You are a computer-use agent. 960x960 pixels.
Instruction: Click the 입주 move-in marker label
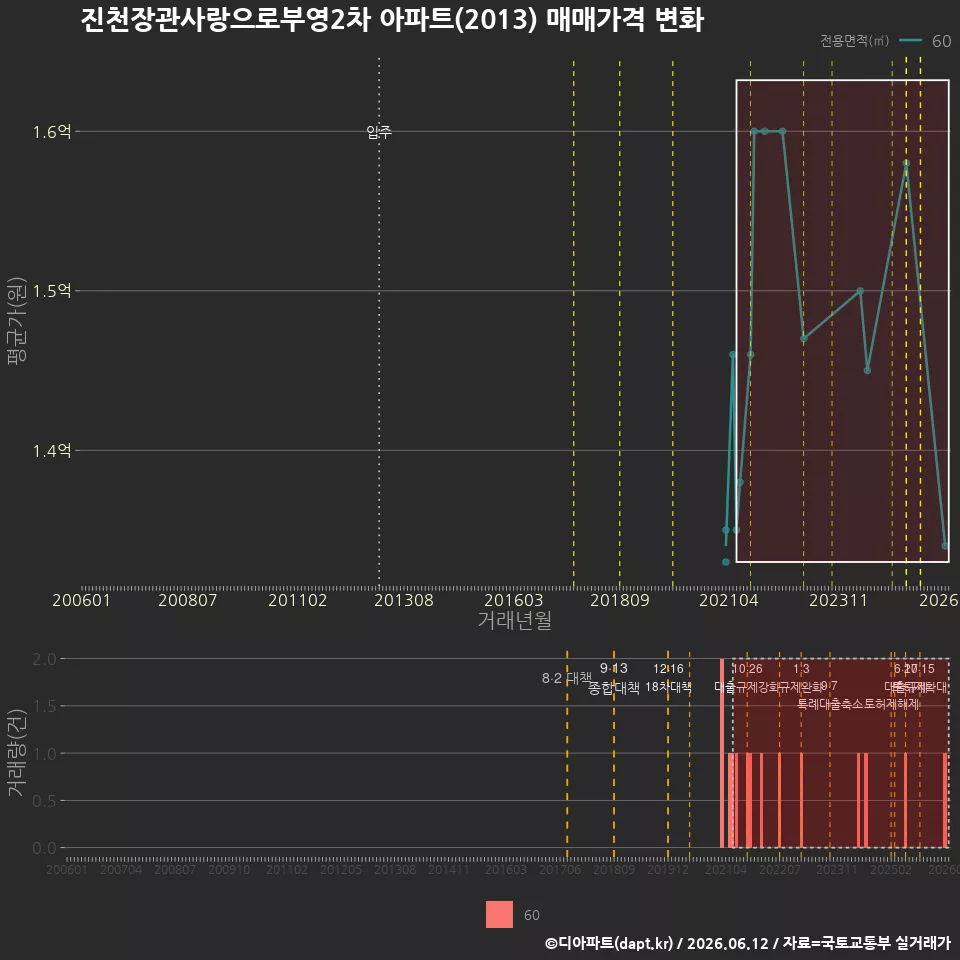tap(379, 131)
